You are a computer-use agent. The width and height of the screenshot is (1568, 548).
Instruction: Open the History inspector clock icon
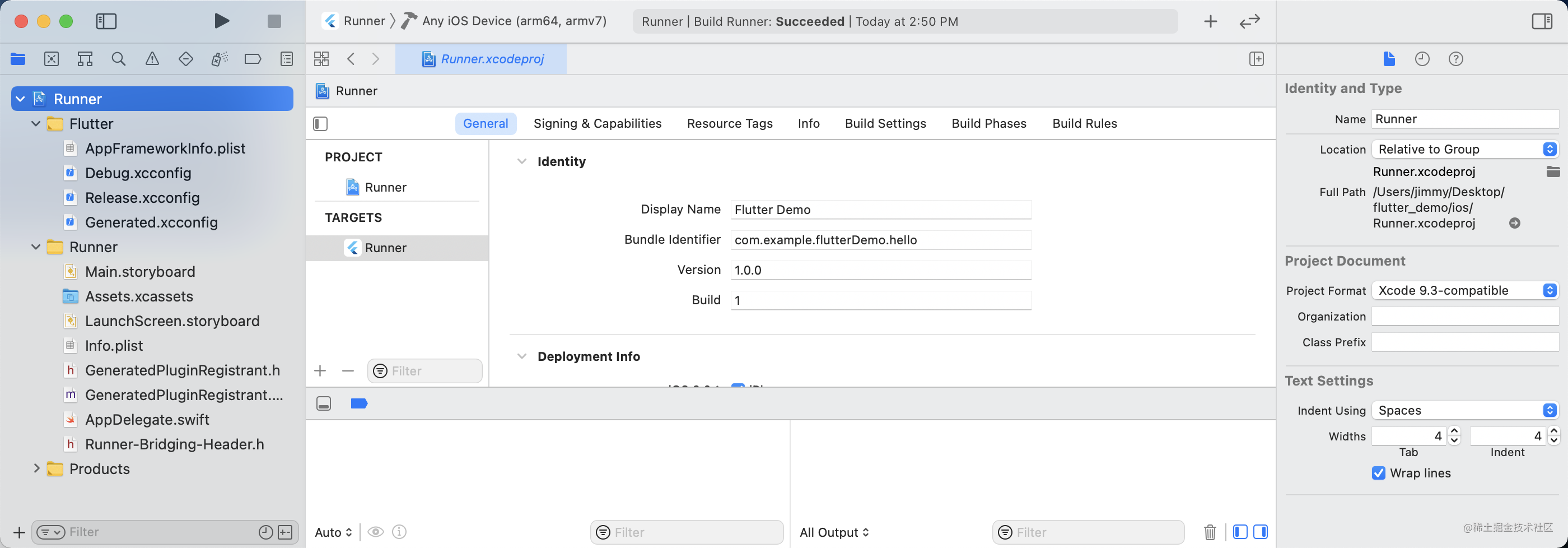tap(1422, 59)
